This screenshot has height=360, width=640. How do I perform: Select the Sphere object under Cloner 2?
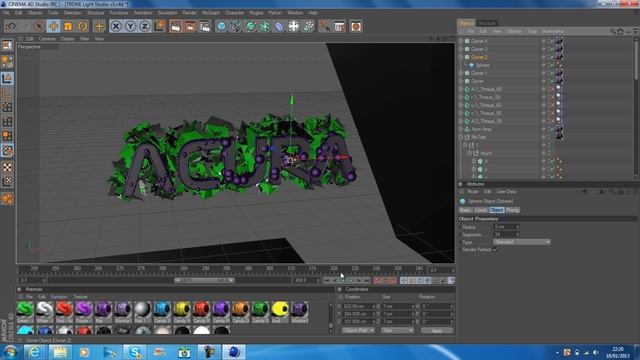[482, 65]
